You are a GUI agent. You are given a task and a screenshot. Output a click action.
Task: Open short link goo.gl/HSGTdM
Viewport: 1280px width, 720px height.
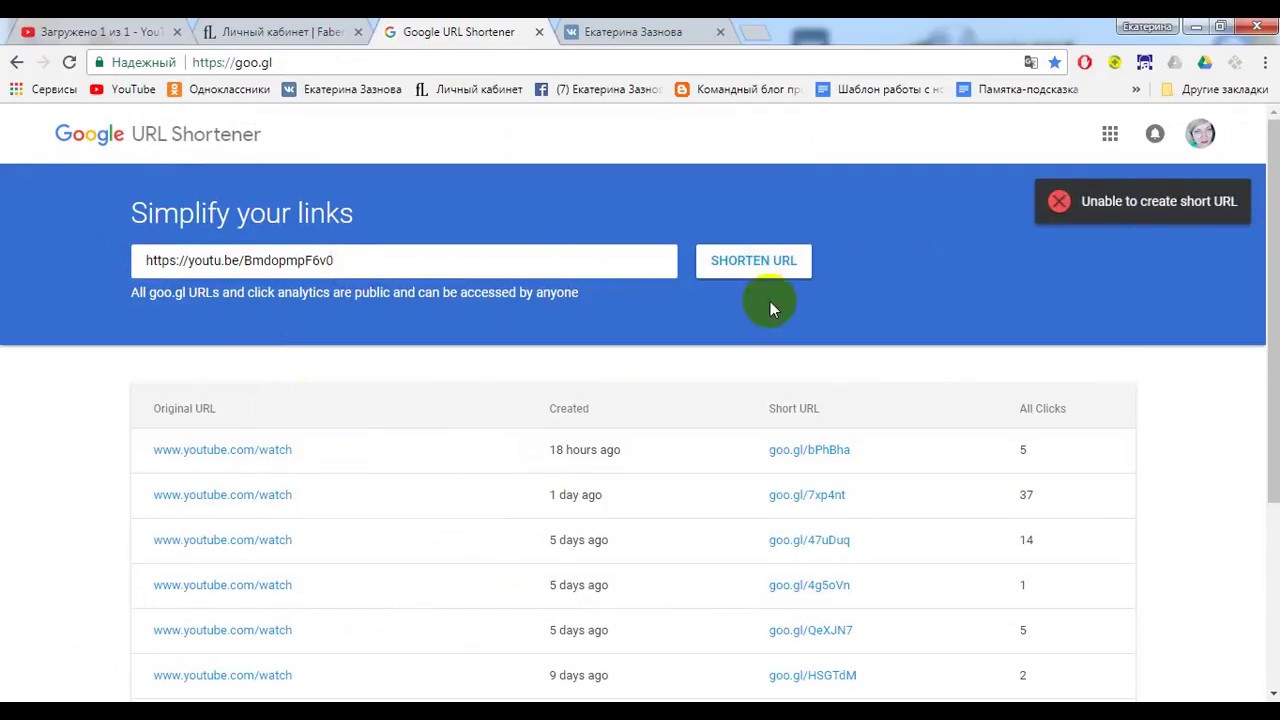click(812, 675)
